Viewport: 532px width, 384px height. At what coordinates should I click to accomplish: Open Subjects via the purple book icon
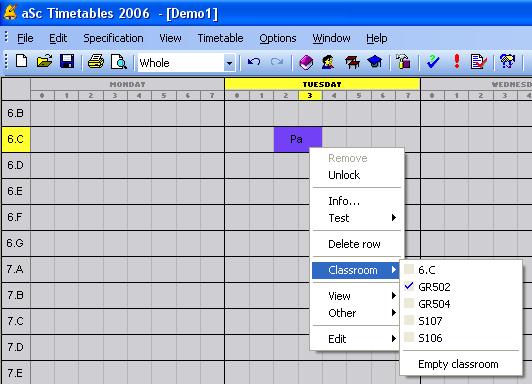(306, 62)
